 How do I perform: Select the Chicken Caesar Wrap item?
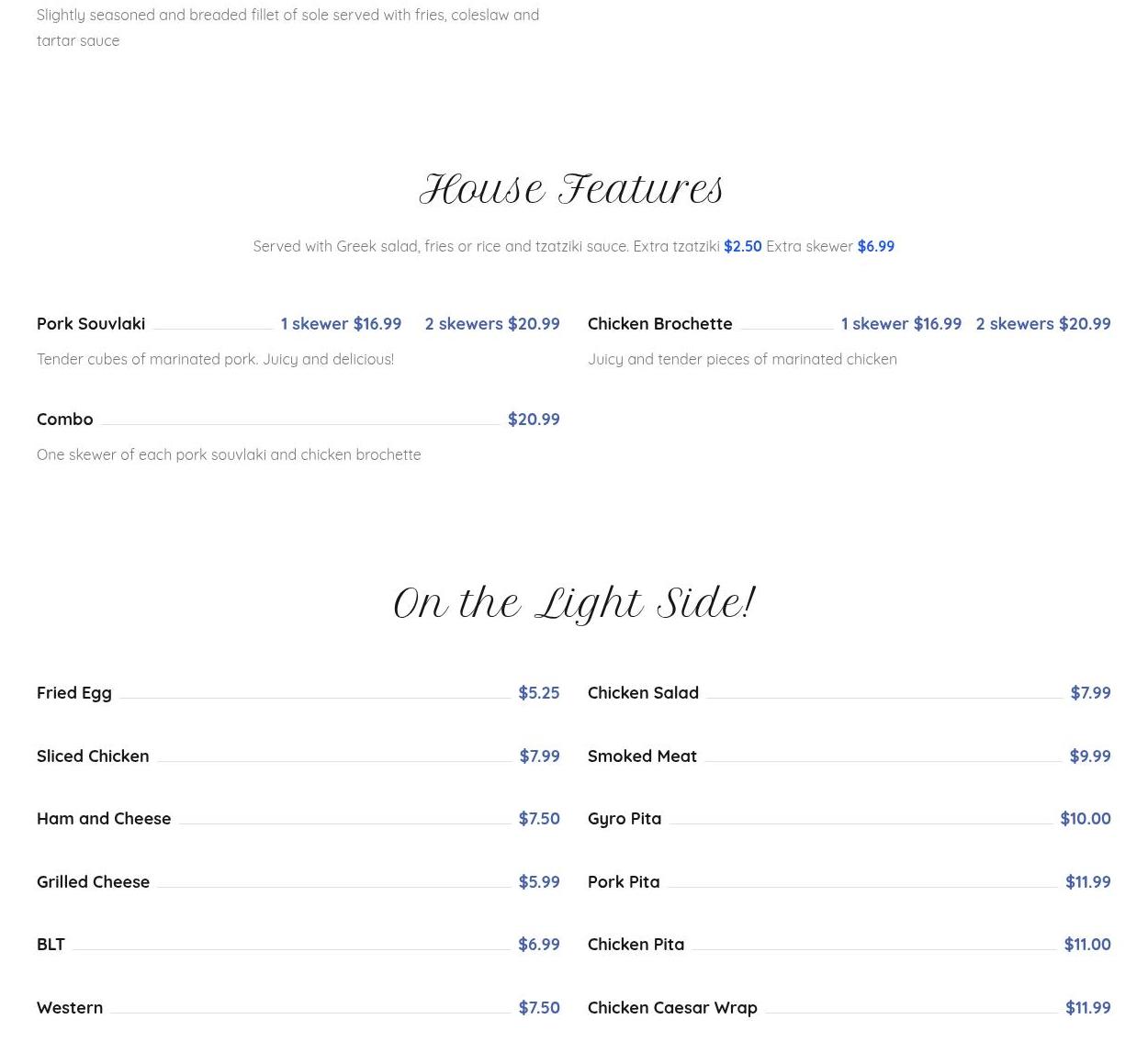coord(672,1008)
